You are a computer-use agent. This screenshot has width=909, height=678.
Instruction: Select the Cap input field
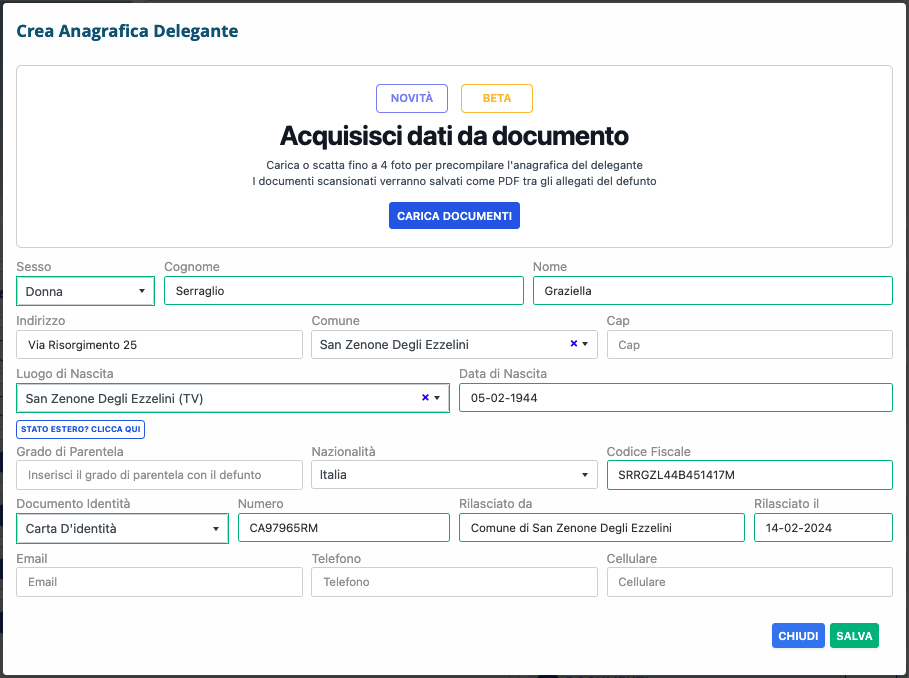pos(749,345)
